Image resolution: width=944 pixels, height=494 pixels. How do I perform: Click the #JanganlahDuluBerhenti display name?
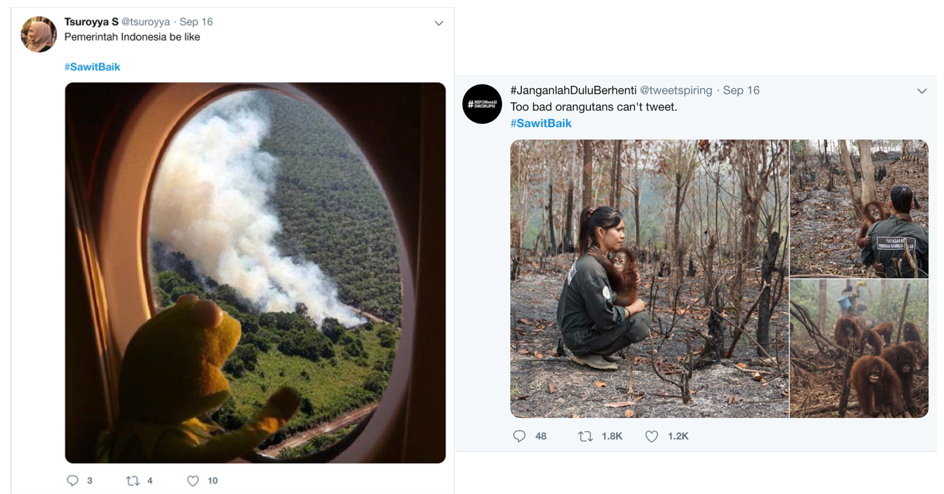[572, 90]
